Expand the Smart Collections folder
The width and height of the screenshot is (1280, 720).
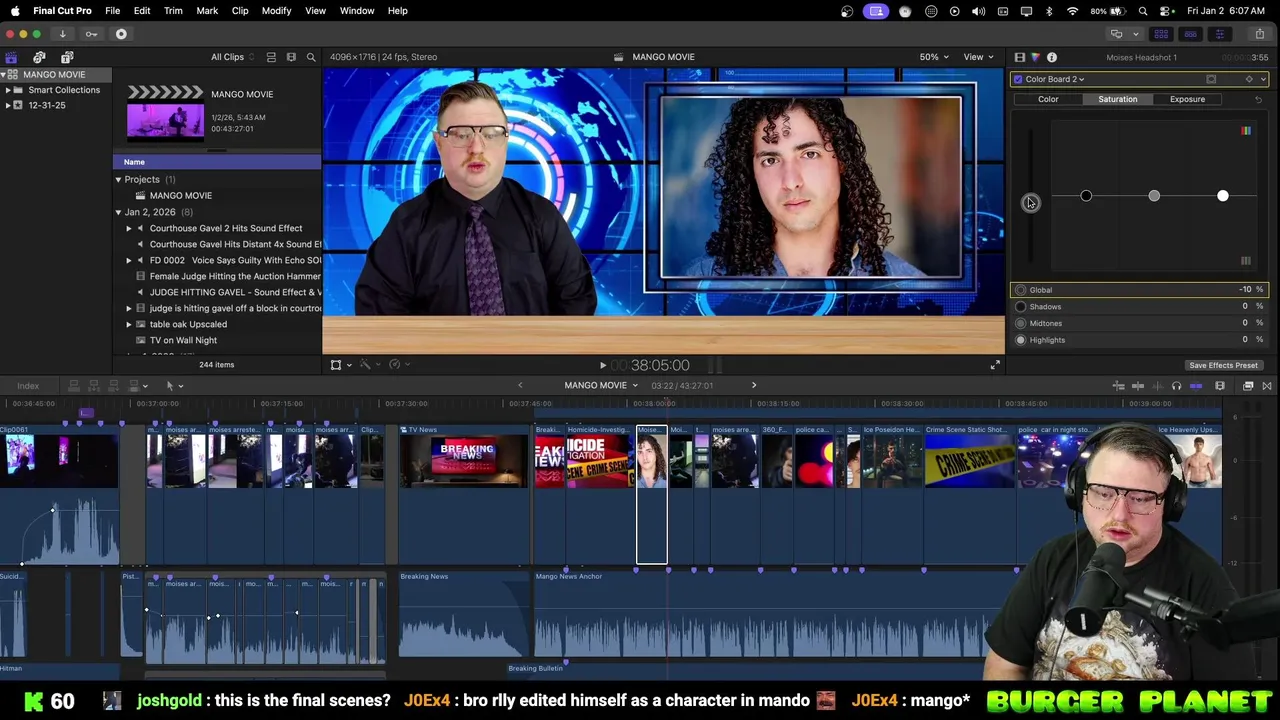coord(8,90)
